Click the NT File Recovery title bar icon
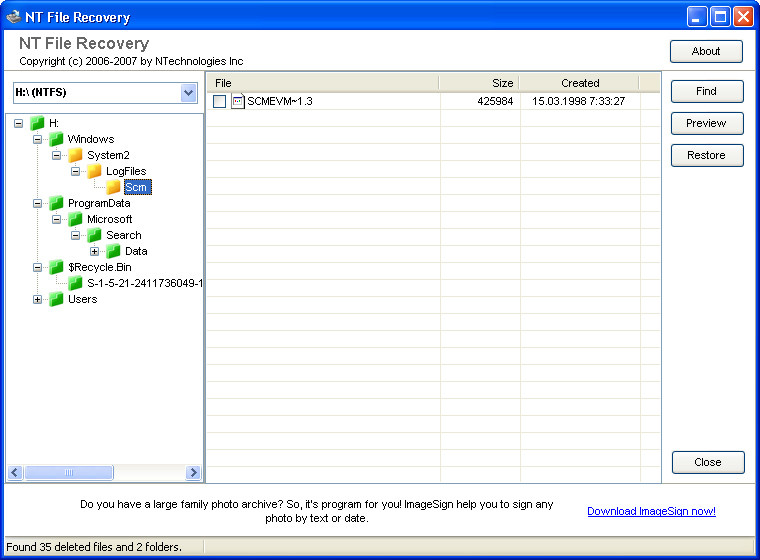This screenshot has height=560, width=760. pyautogui.click(x=14, y=17)
